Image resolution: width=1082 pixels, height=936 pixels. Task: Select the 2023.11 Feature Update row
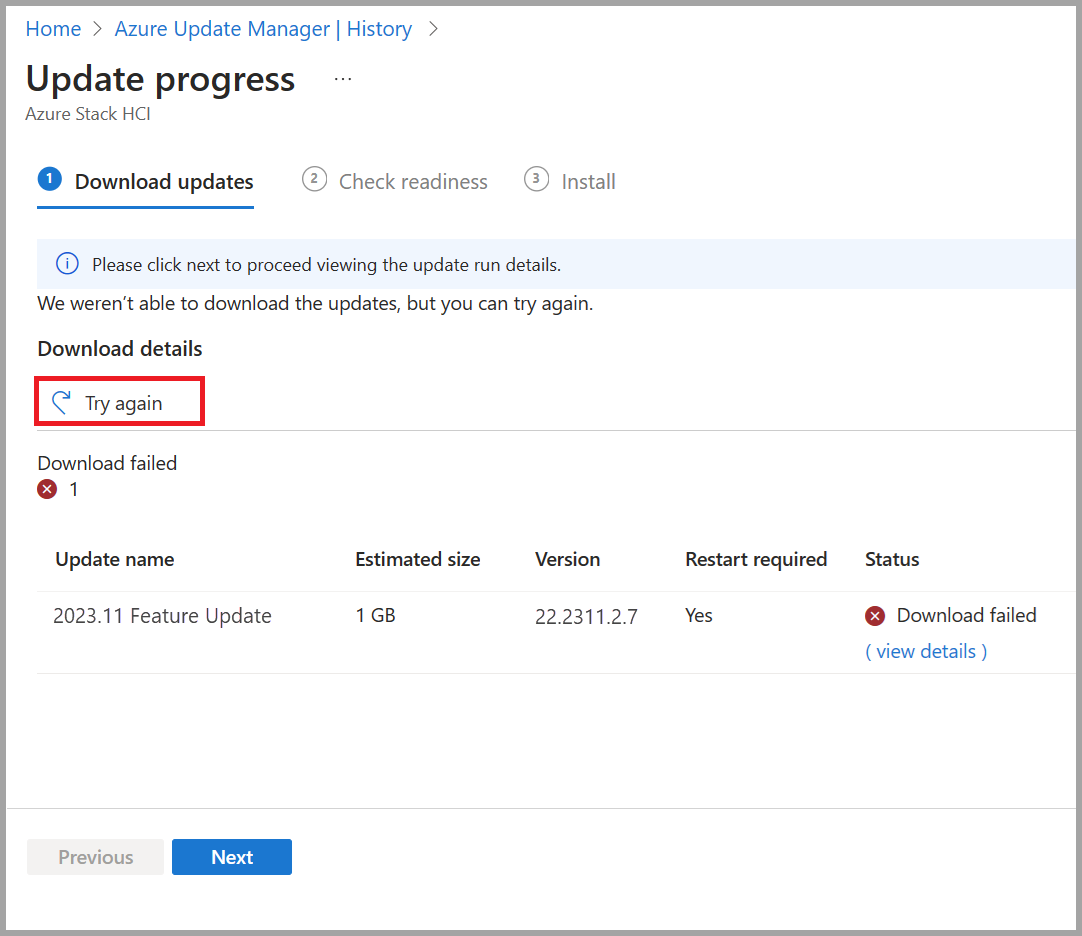click(x=556, y=632)
